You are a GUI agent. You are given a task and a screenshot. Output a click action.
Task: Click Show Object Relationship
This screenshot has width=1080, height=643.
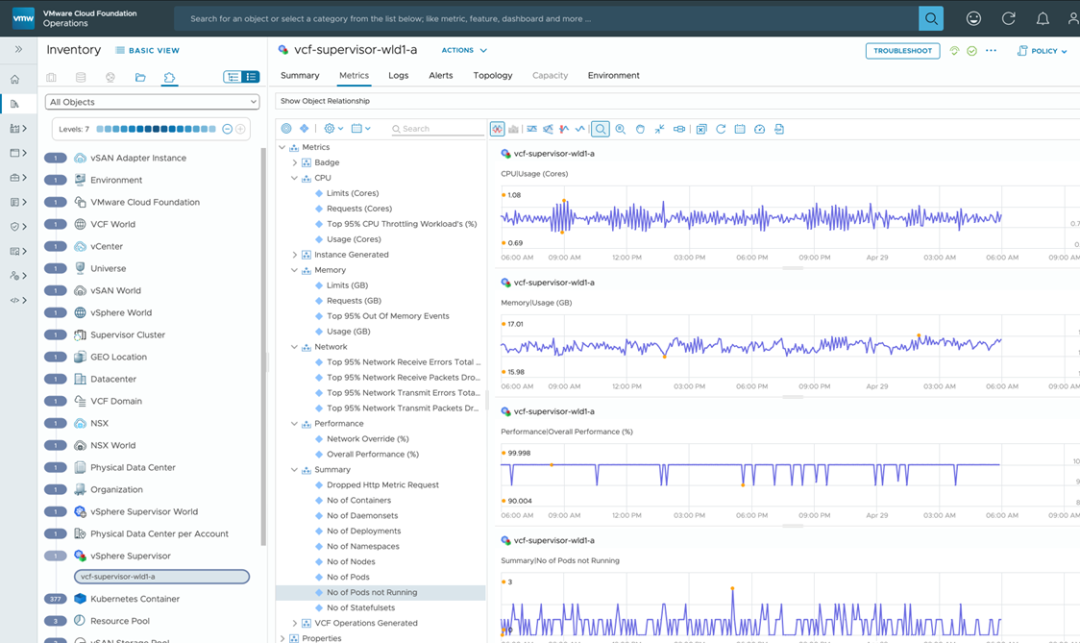pyautogui.click(x=325, y=101)
